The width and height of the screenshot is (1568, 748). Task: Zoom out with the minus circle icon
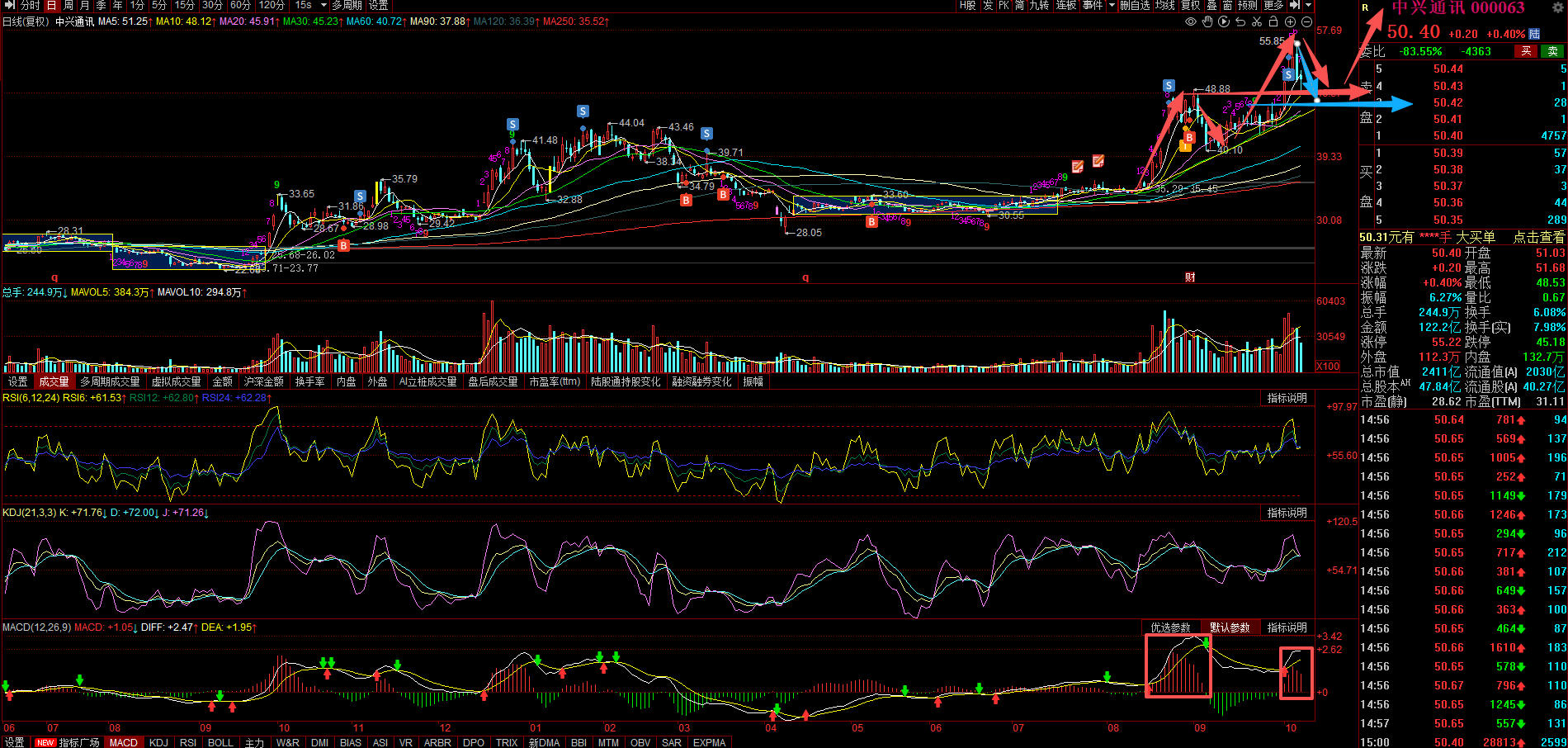[1306, 21]
